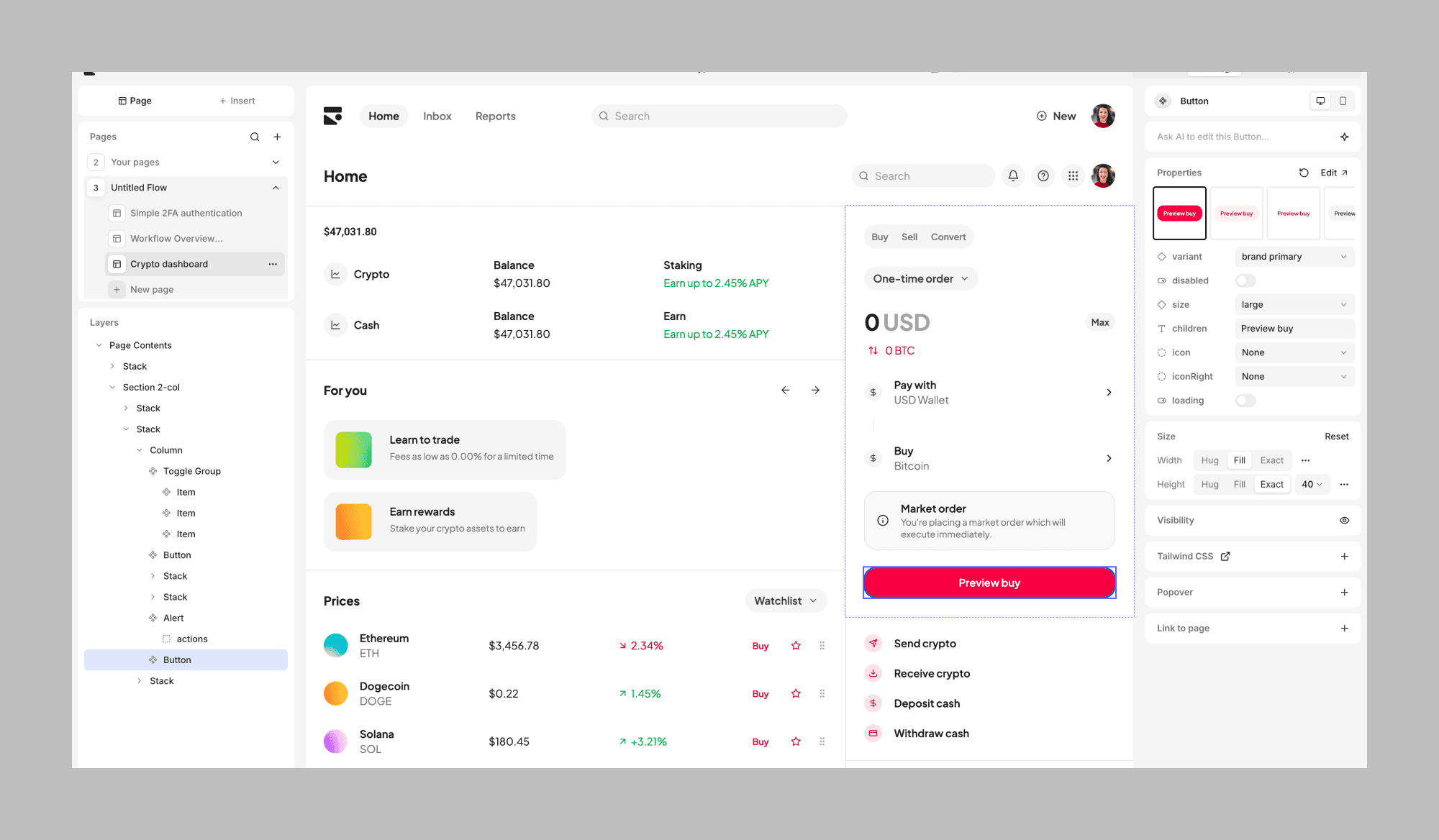Click the Preview buy button
The image size is (1439, 840).
pyautogui.click(x=989, y=583)
